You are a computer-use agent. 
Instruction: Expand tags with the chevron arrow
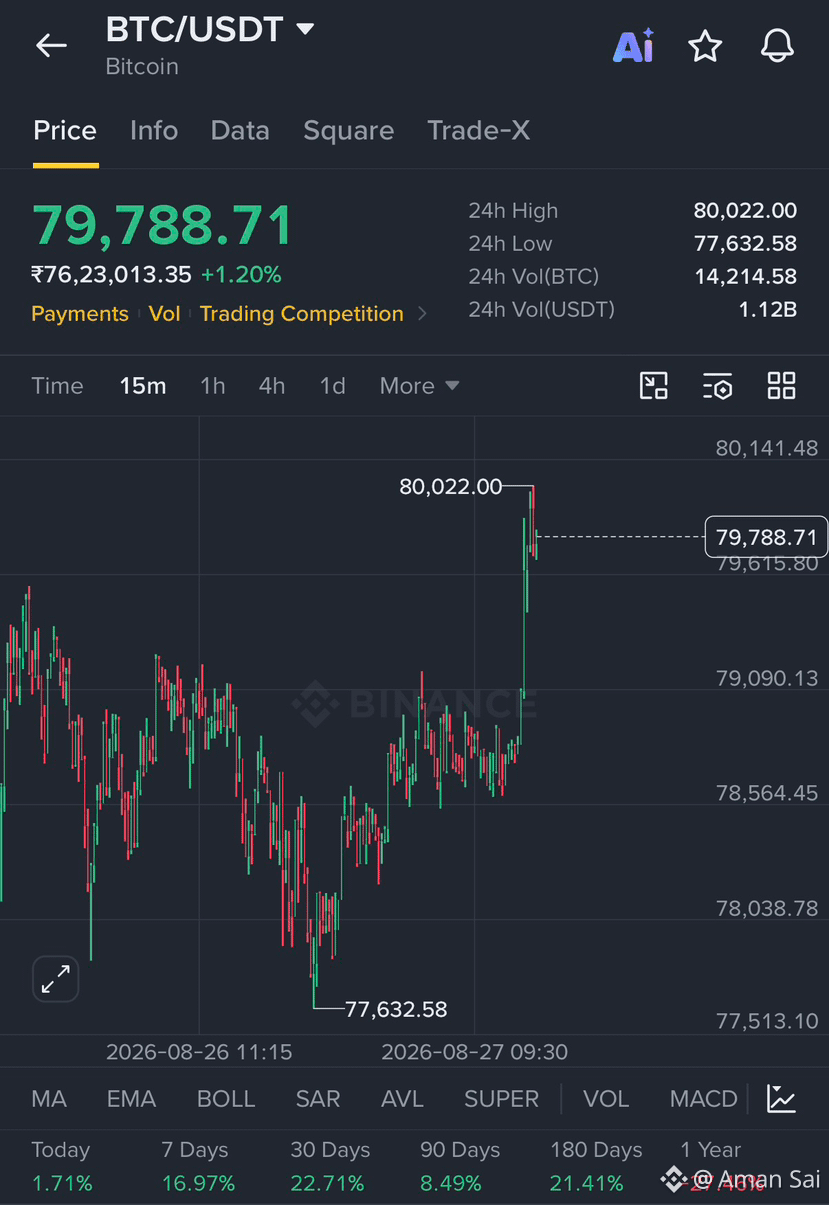(x=422, y=314)
